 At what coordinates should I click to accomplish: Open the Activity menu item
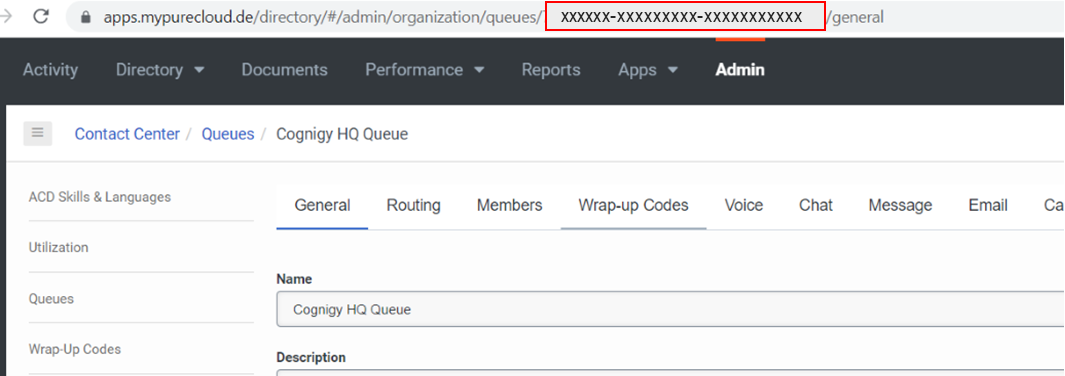coord(50,70)
